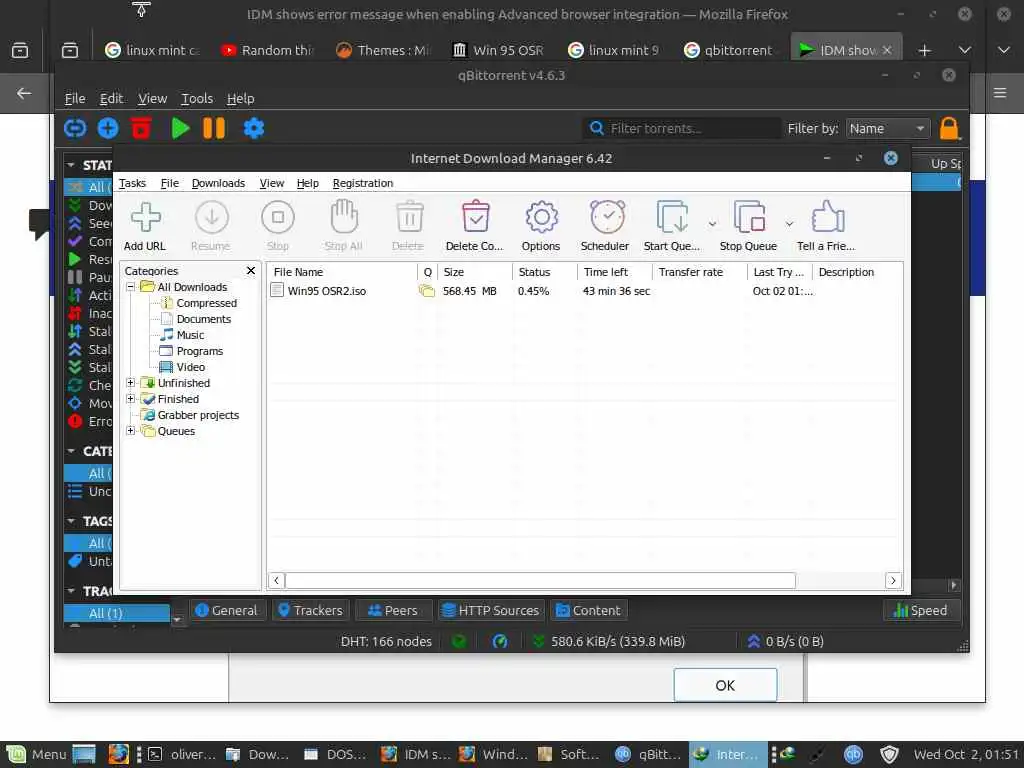Click qBittorrent add torrent link icon
1024x768 pixels.
(x=75, y=128)
